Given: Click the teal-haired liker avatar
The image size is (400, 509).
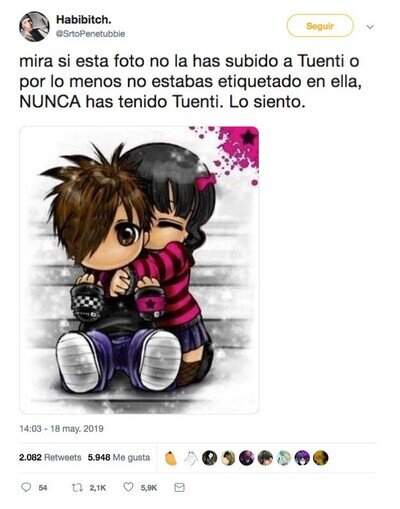Looking at the screenshot, I should pyautogui.click(x=284, y=458).
